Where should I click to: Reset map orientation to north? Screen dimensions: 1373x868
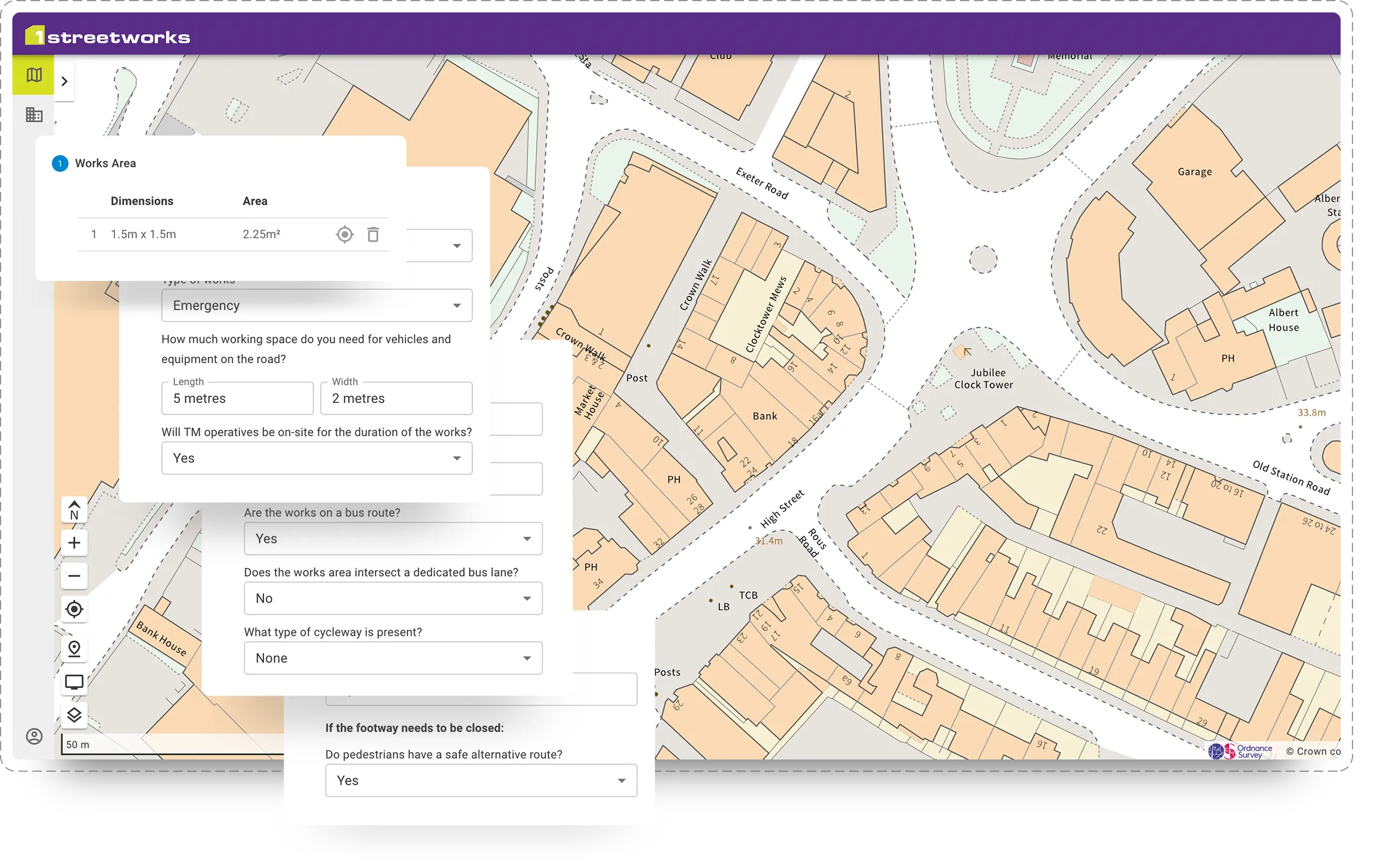tap(74, 510)
